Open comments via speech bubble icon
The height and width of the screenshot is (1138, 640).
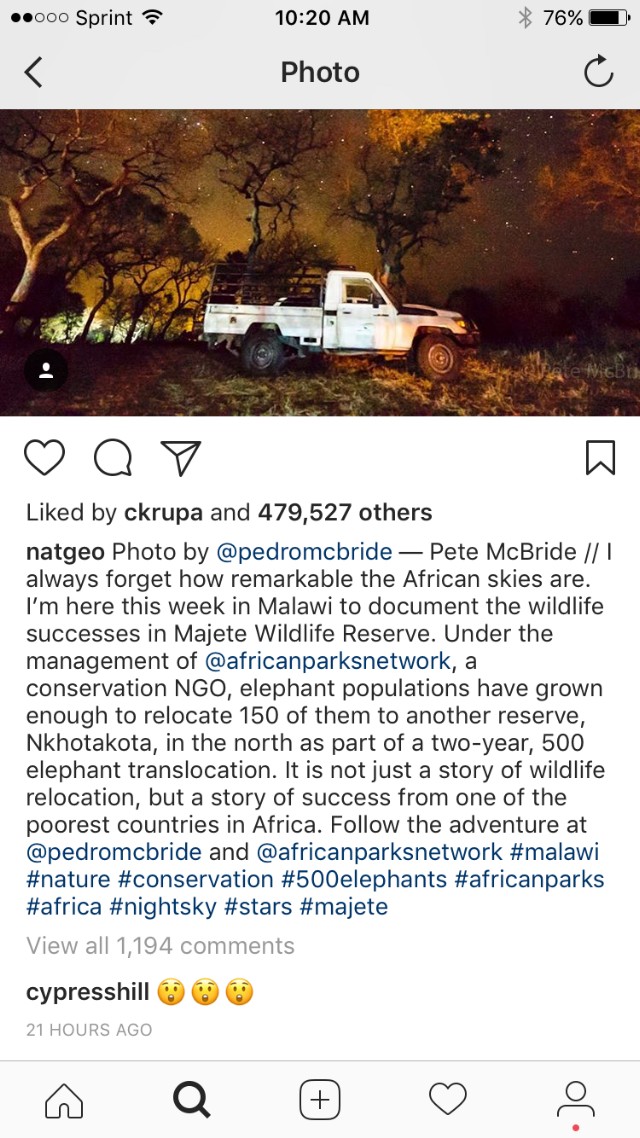pyautogui.click(x=112, y=458)
